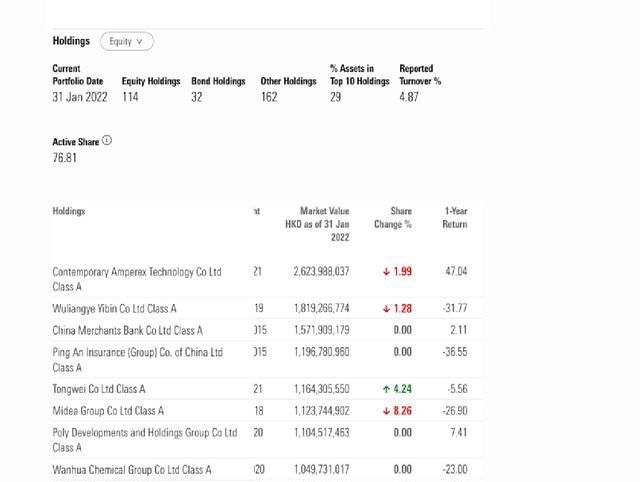Screen dimensions: 640x482
Task: Click the 1-Year Return column header
Action: (455, 218)
